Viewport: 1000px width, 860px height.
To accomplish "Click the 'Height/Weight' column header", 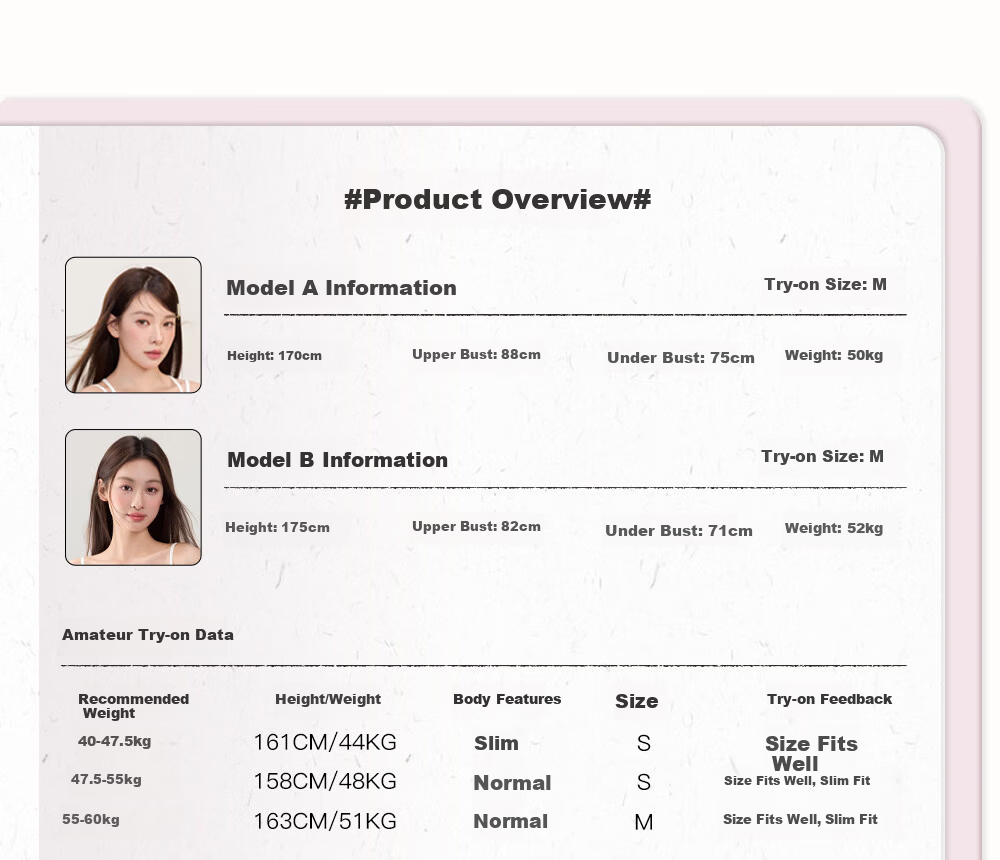I will click(x=328, y=699).
